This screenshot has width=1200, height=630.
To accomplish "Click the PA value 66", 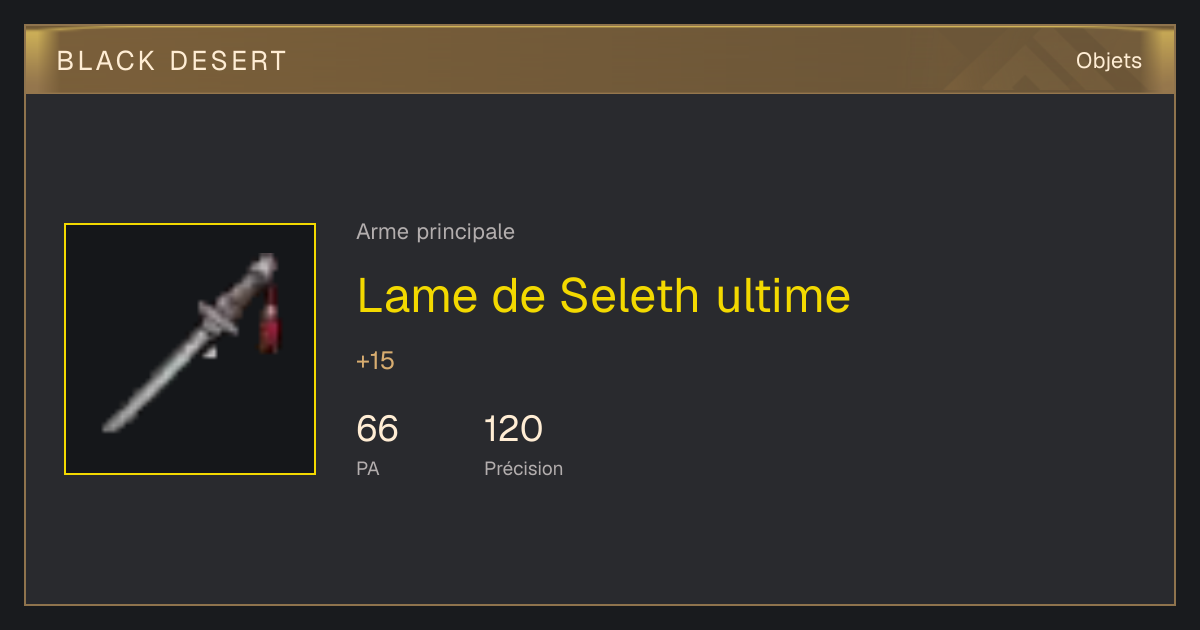I will (x=377, y=429).
